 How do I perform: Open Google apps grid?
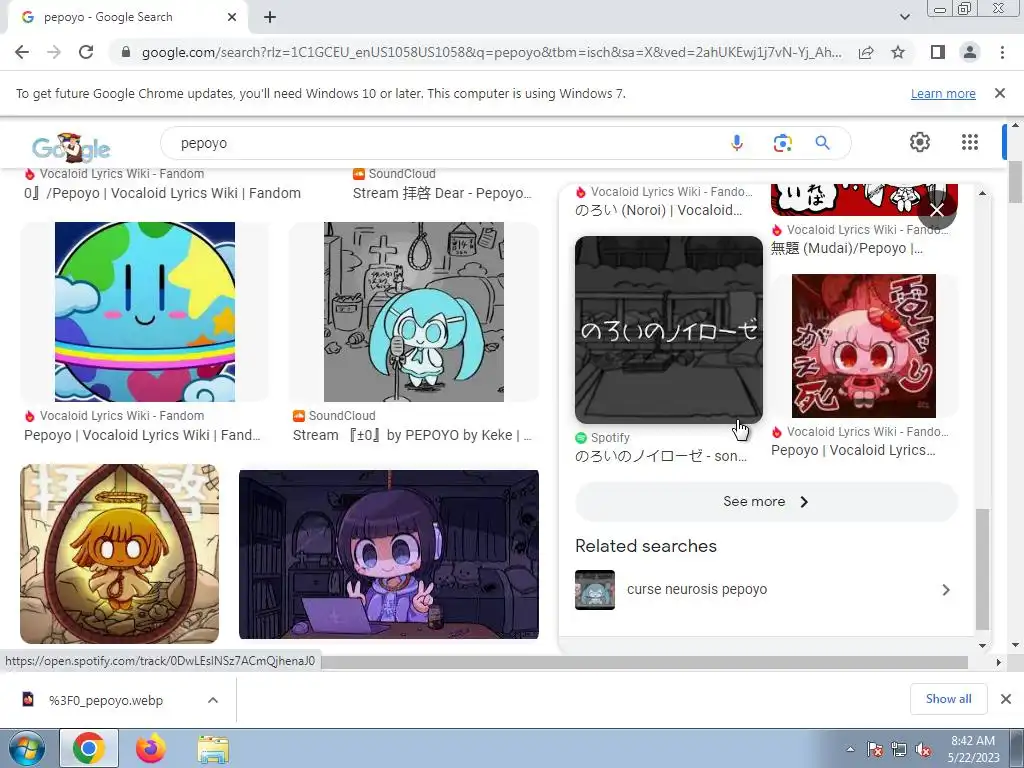click(970, 142)
